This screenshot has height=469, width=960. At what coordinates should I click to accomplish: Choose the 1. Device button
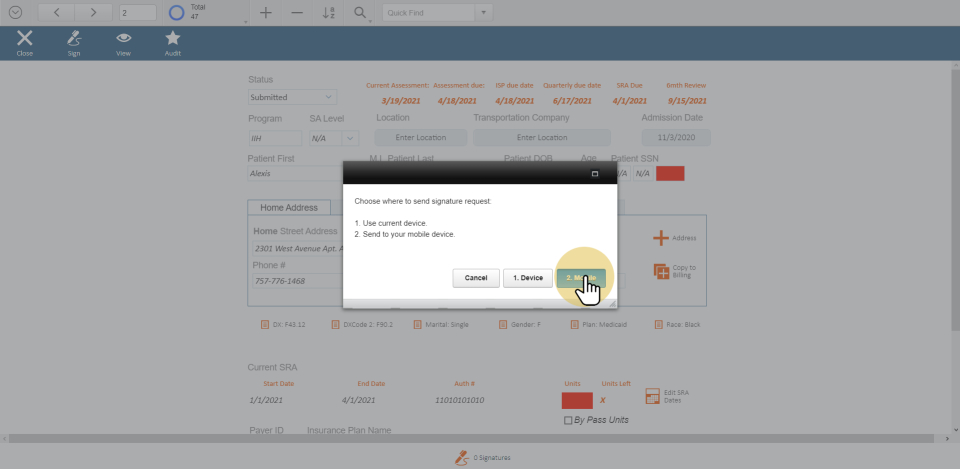[527, 278]
